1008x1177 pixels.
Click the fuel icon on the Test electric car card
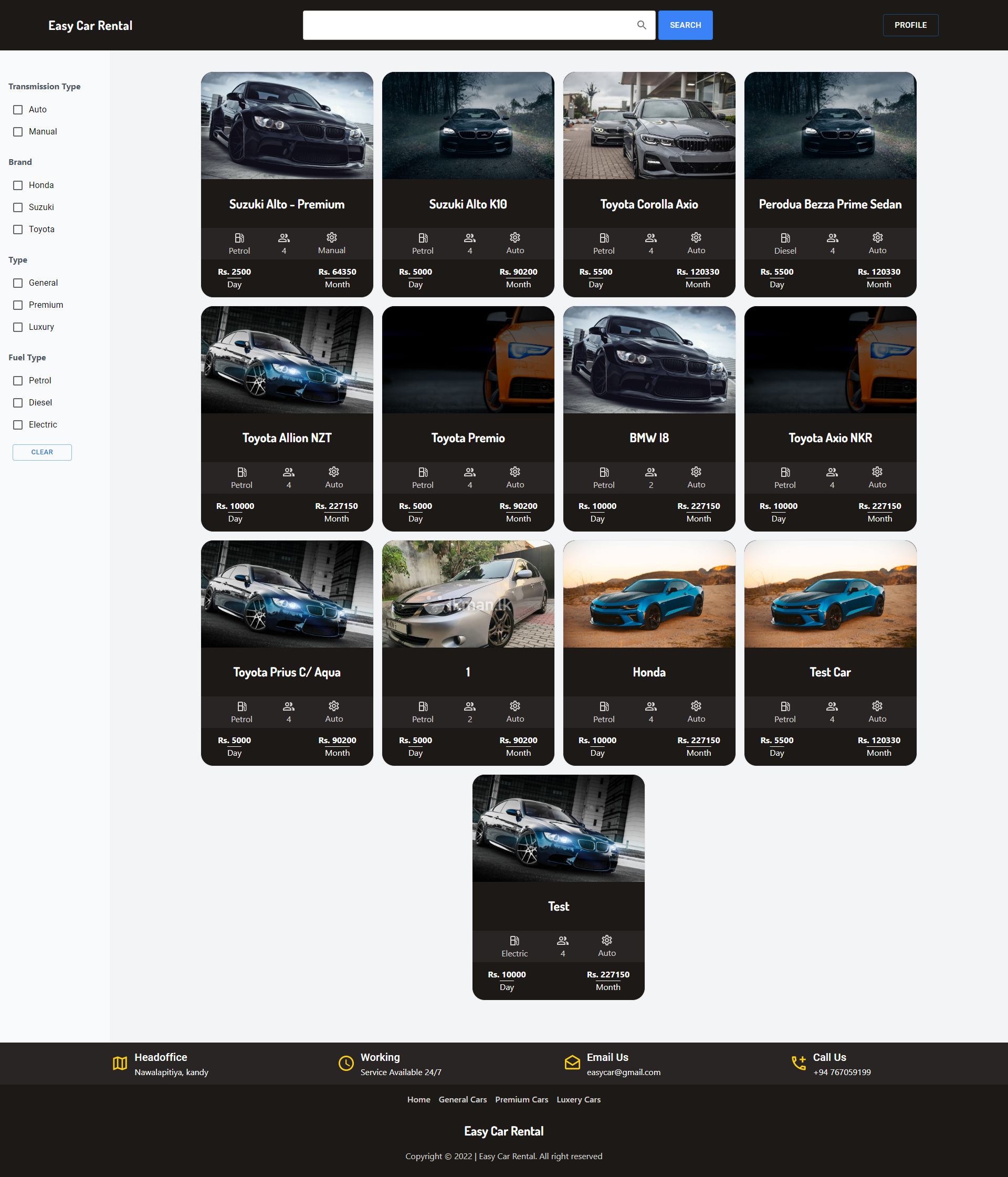point(514,940)
